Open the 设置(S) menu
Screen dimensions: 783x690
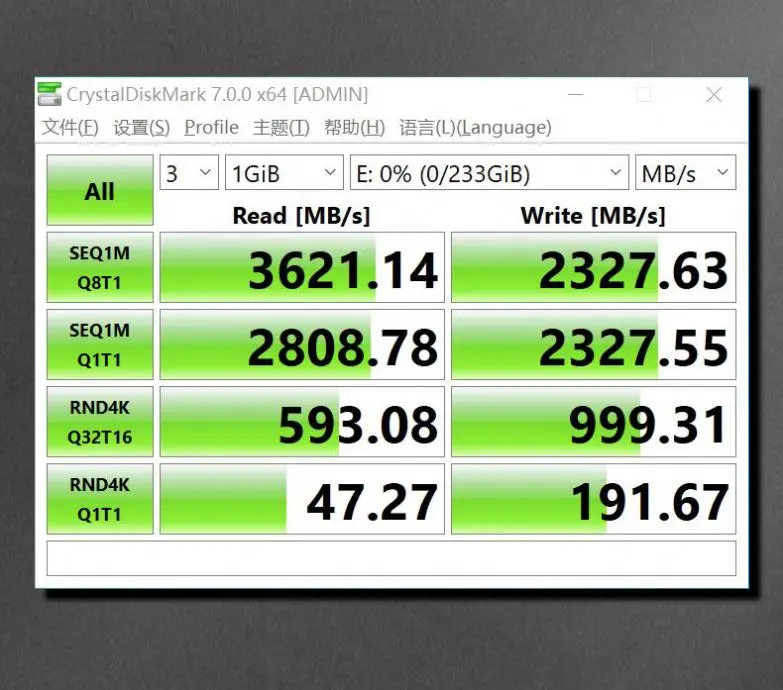142,127
